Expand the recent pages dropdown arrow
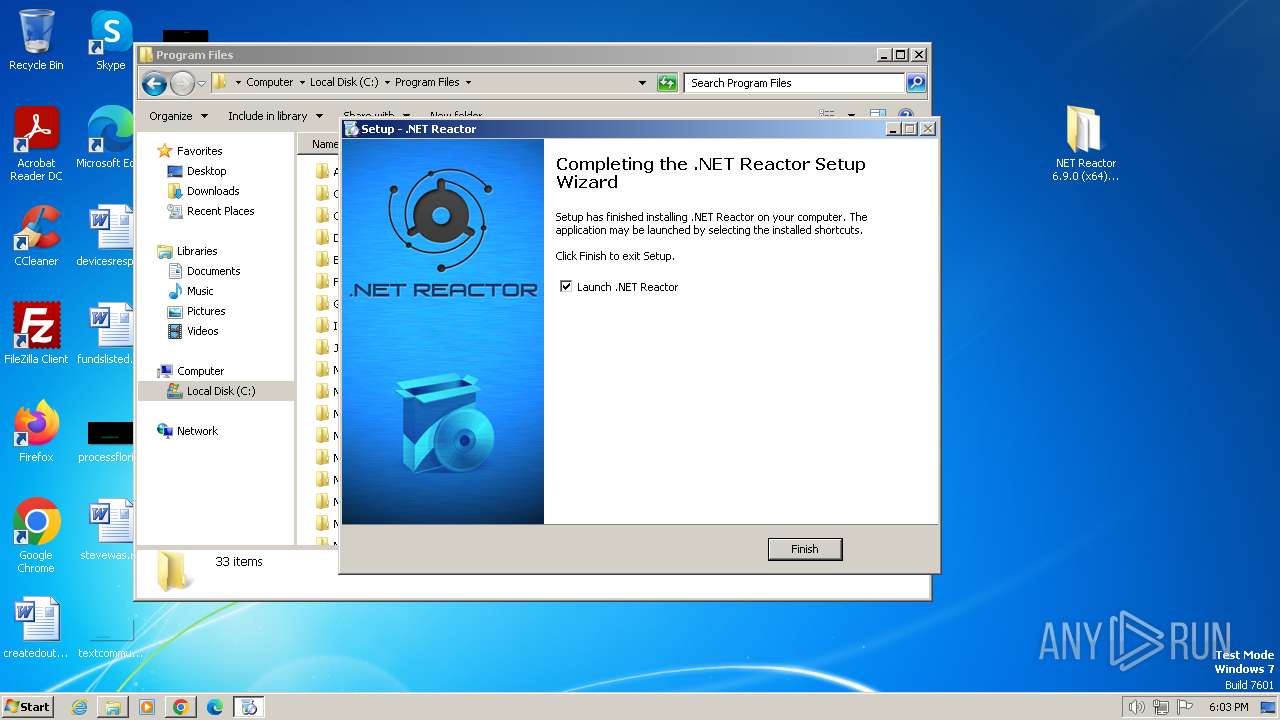Viewport: 1280px width, 720px height. 201,83
